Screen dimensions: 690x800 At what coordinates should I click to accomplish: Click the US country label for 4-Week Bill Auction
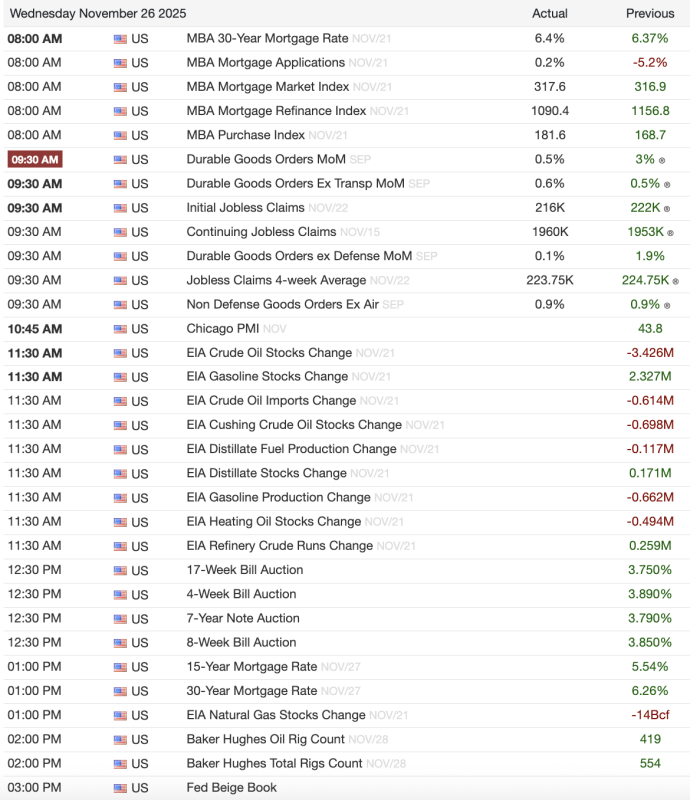140,595
